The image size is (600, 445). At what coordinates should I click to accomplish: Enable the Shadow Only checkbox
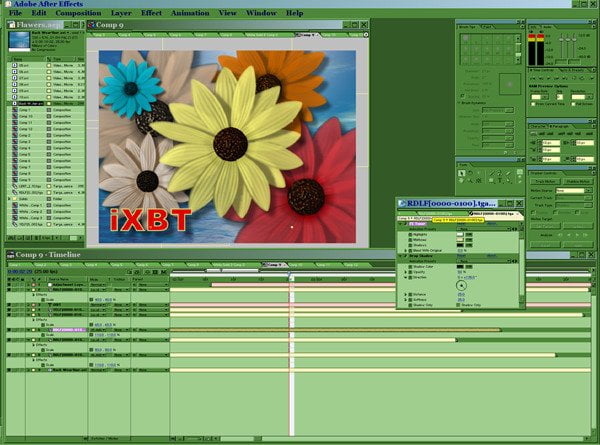click(458, 305)
